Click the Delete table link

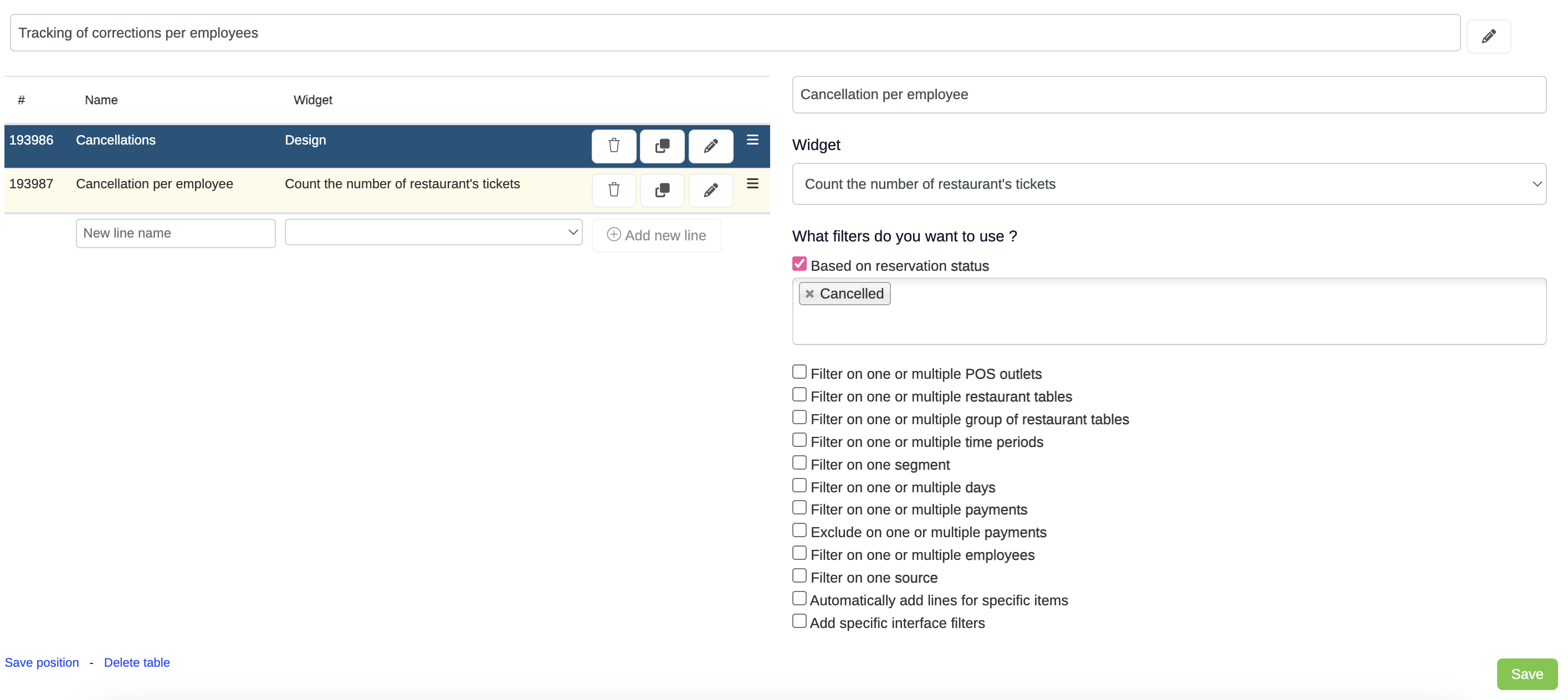(x=136, y=662)
